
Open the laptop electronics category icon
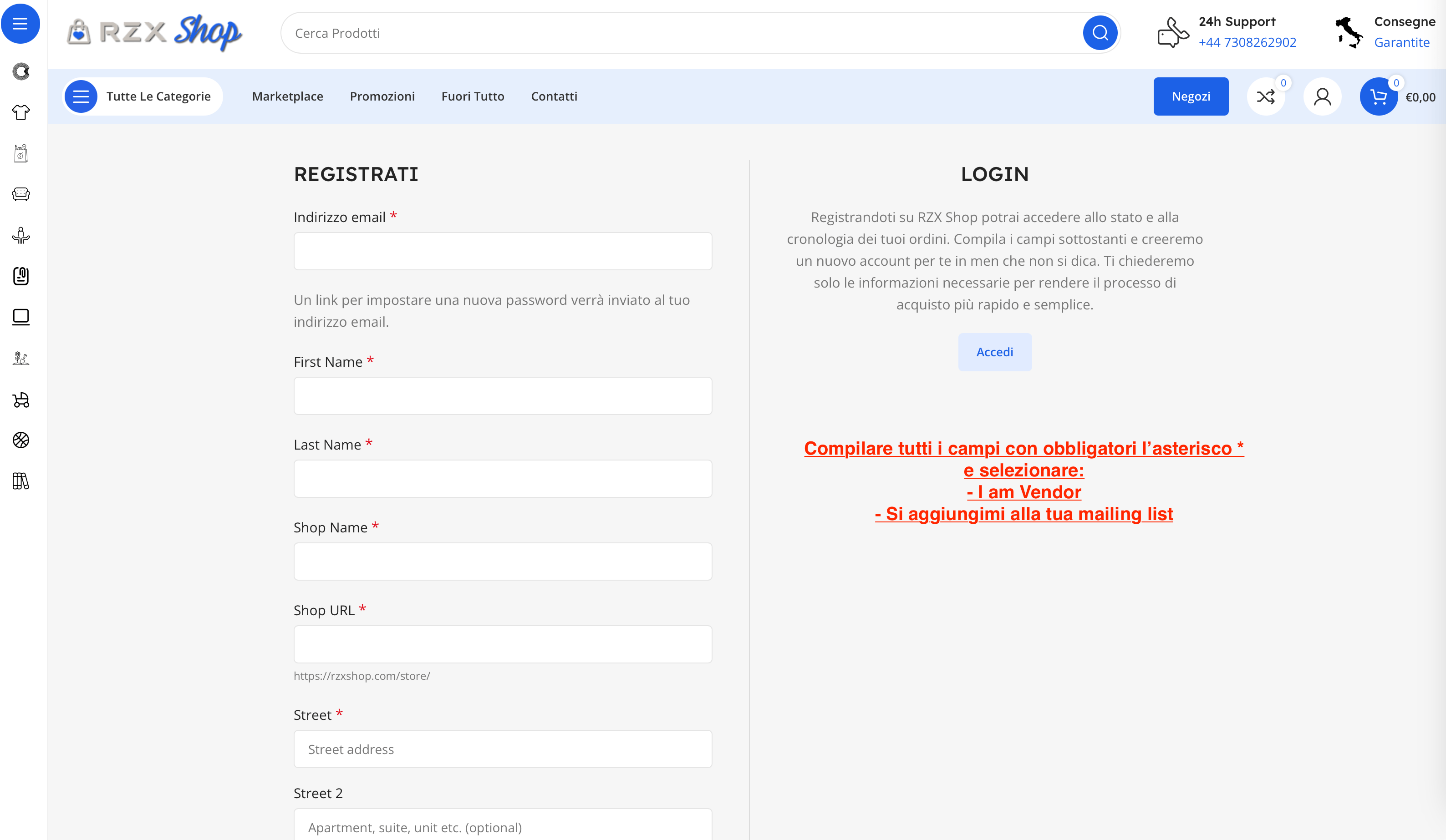pyautogui.click(x=20, y=317)
